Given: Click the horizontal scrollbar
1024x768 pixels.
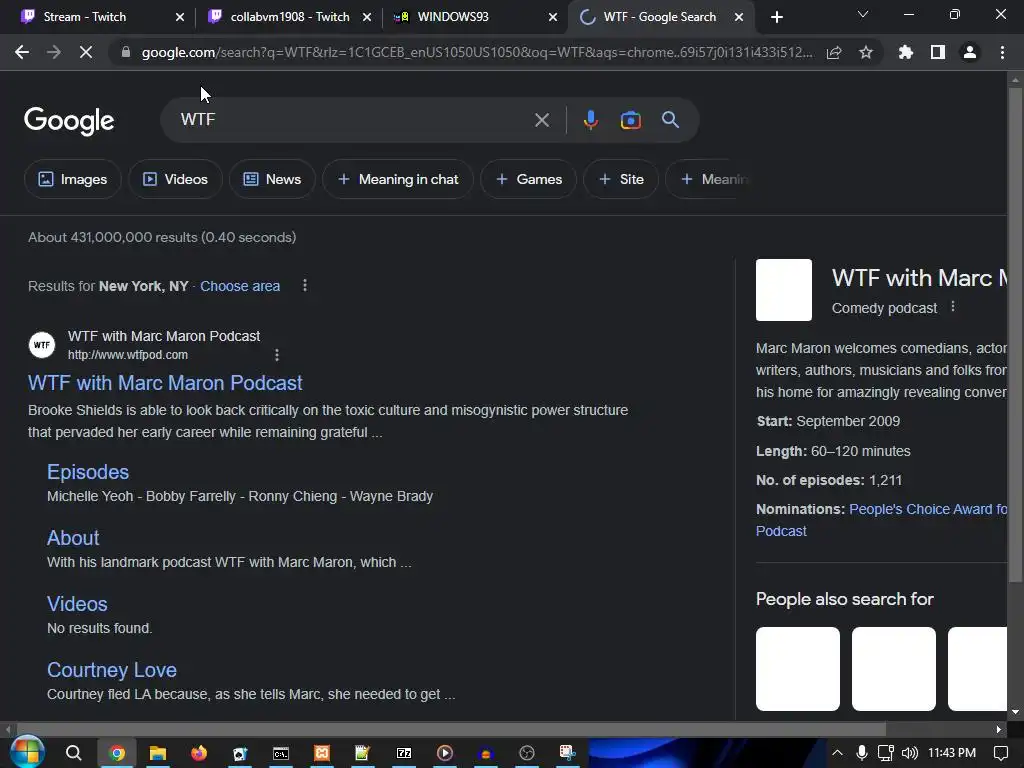Looking at the screenshot, I should pyautogui.click(x=451, y=729).
